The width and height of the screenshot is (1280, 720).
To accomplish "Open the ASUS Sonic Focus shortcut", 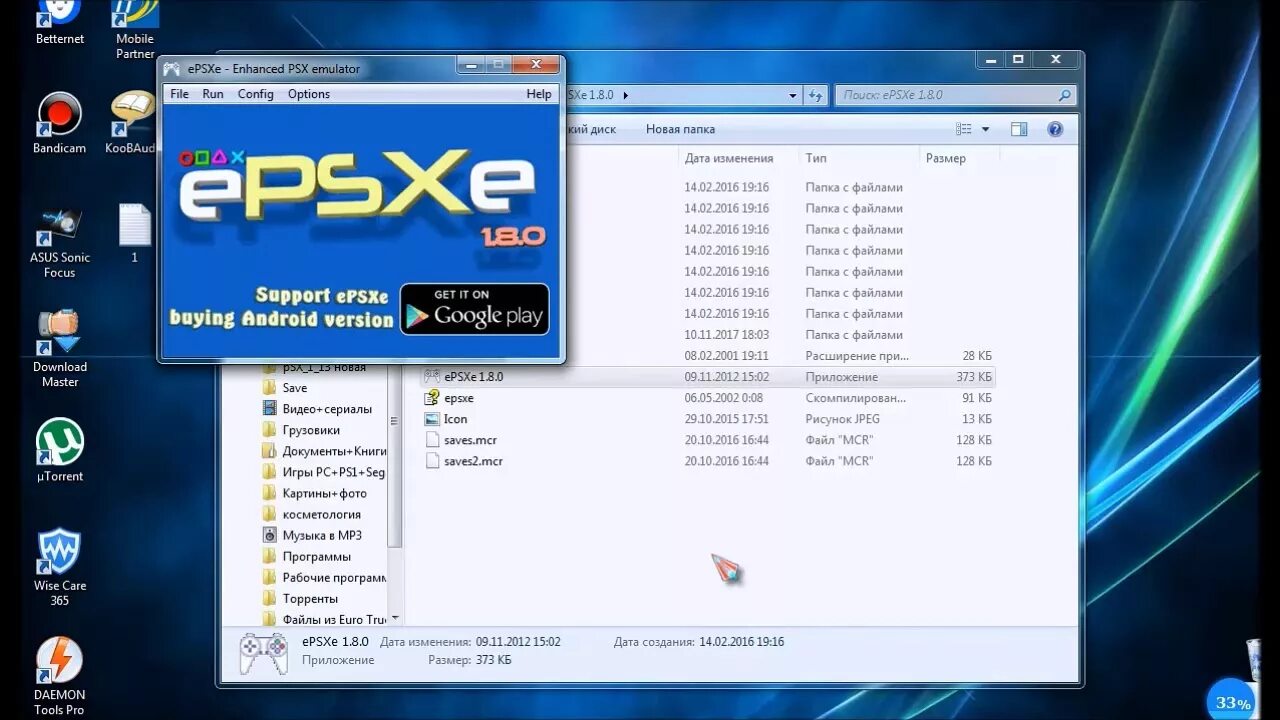I will click(60, 242).
